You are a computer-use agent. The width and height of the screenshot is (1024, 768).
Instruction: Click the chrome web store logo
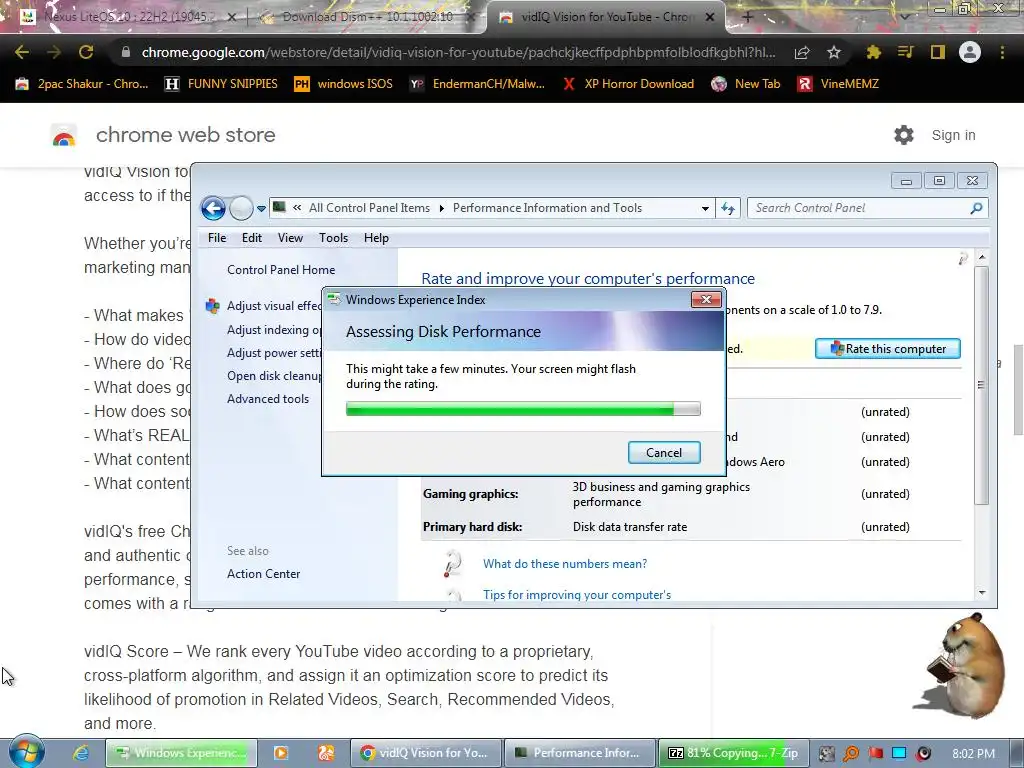point(64,136)
